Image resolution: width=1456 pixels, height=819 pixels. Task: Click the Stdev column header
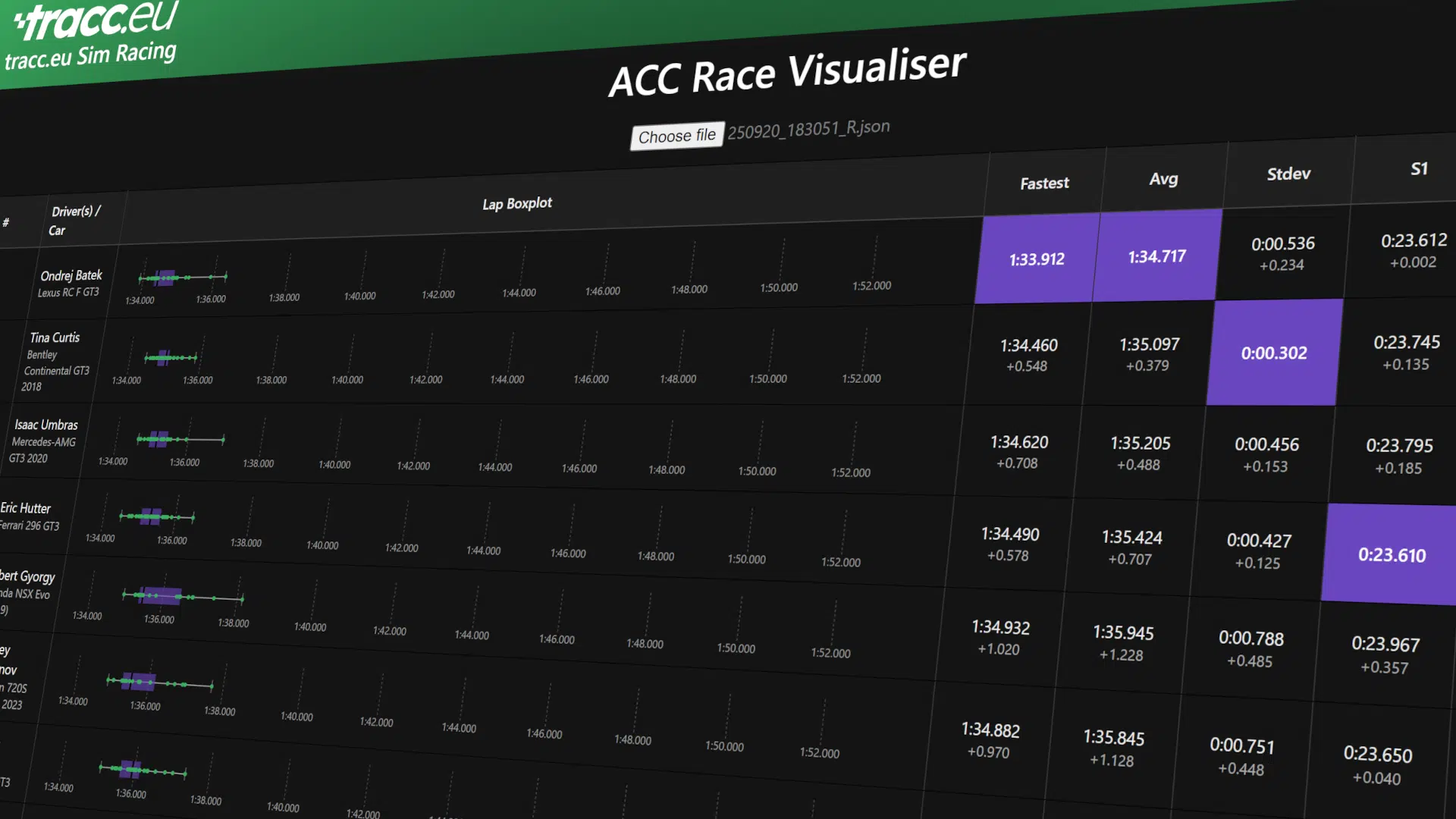pyautogui.click(x=1288, y=174)
